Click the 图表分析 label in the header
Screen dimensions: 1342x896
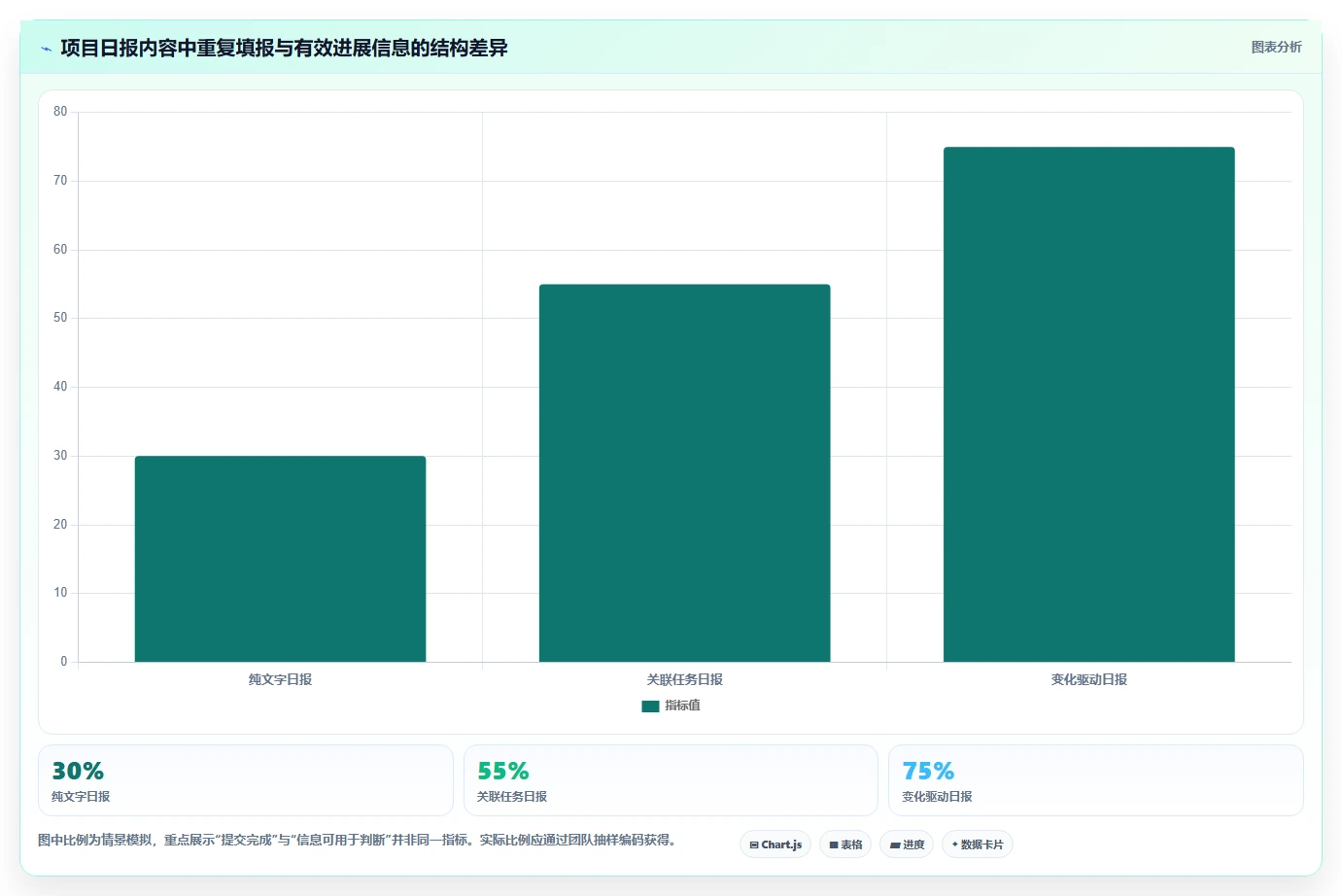pyautogui.click(x=1276, y=47)
